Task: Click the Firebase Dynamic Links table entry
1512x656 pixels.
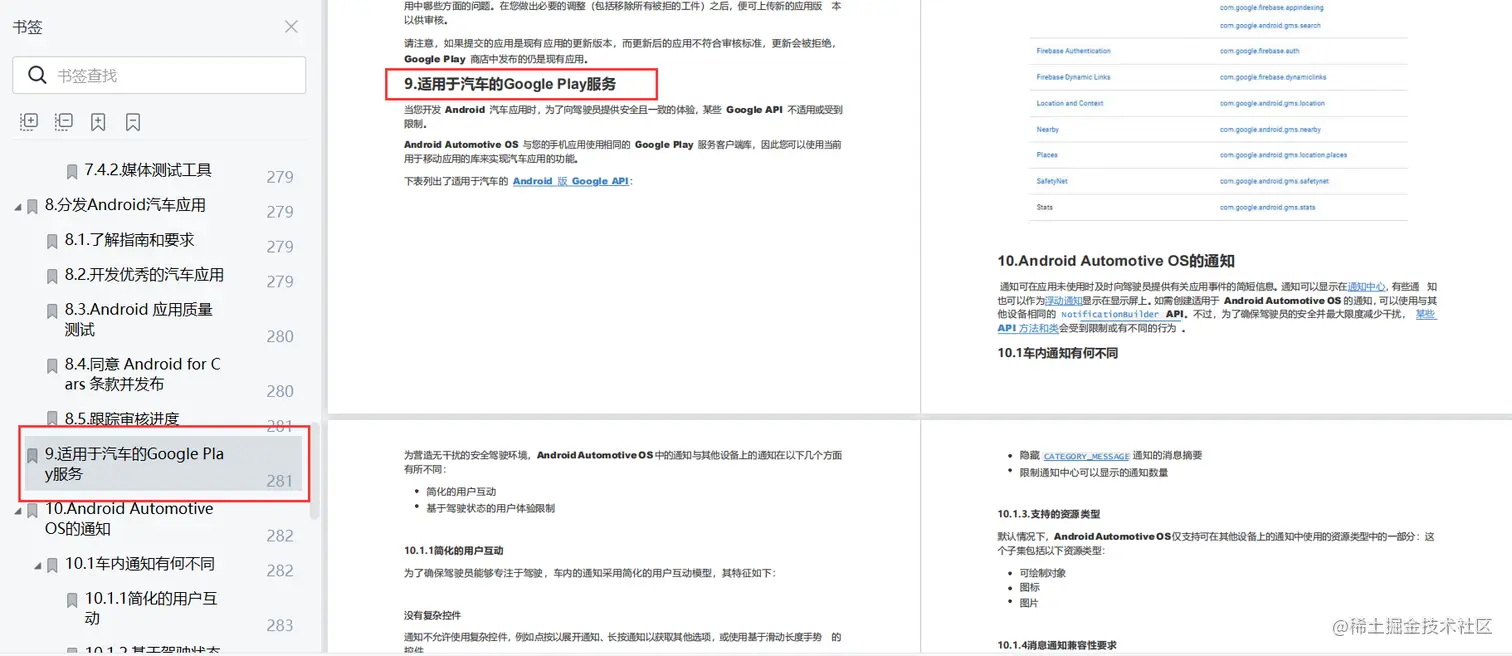Action: tap(1073, 77)
